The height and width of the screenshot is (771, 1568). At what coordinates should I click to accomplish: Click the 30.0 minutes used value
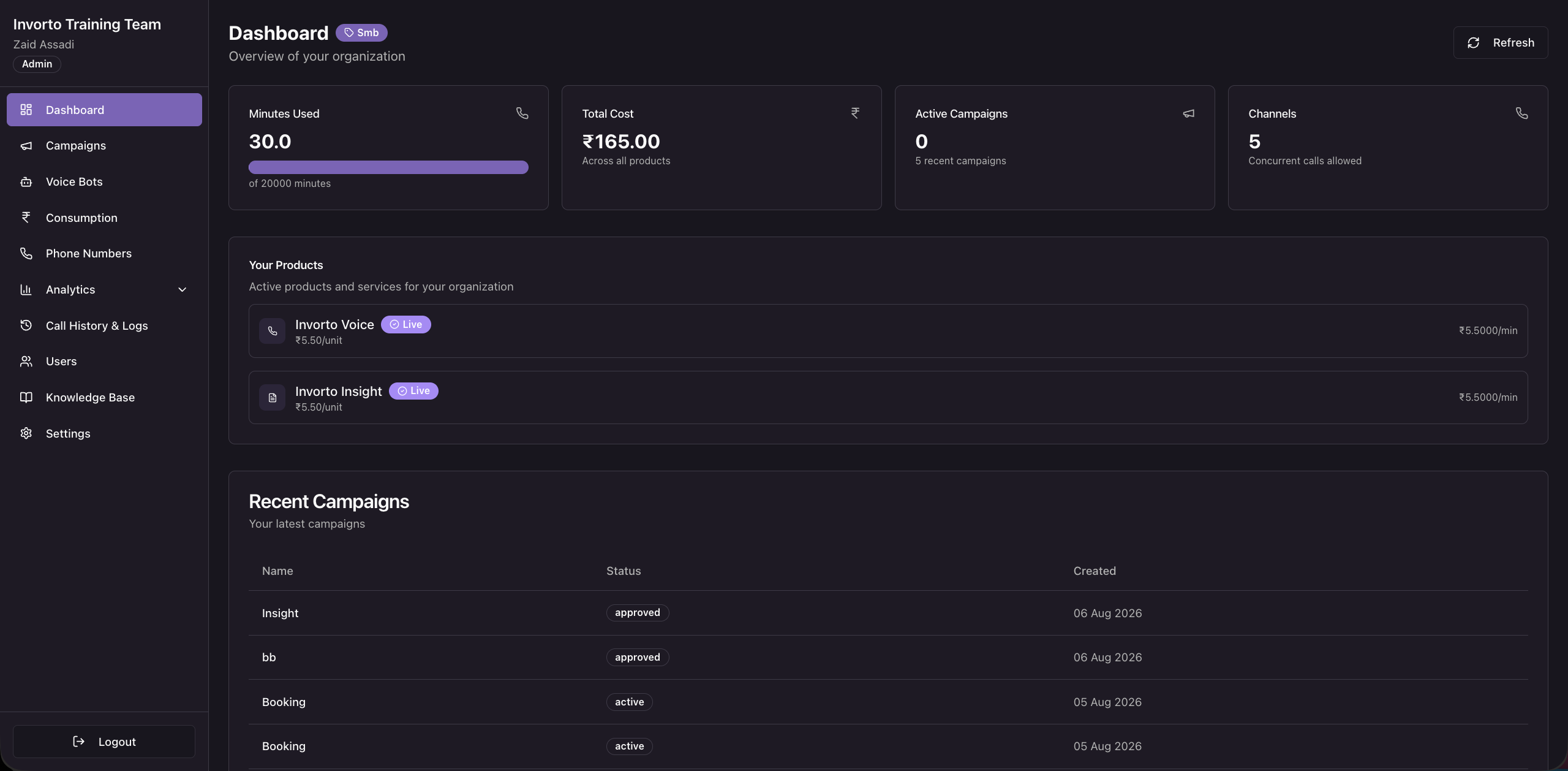(x=270, y=142)
